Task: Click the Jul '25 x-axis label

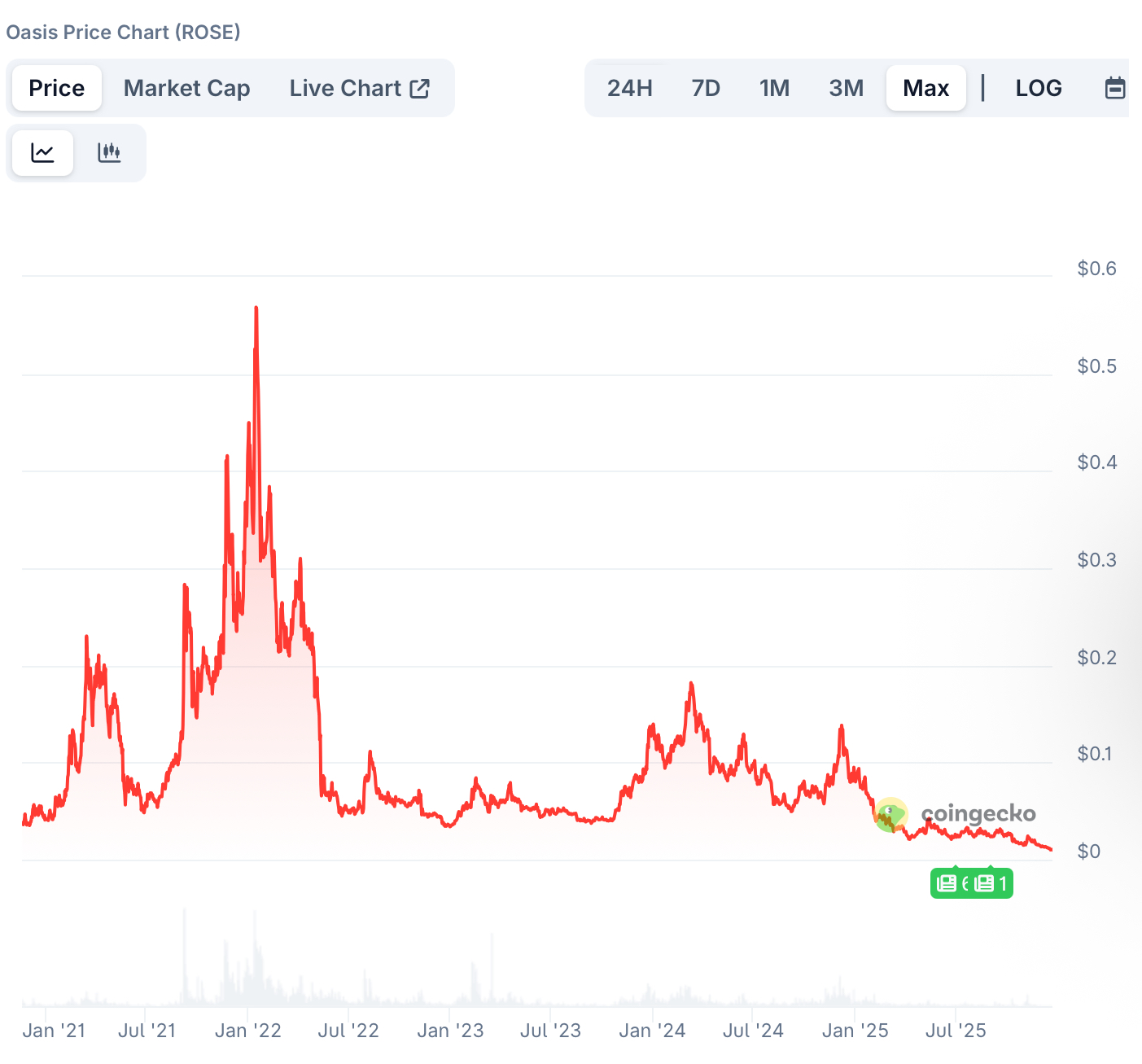Action: pyautogui.click(x=956, y=1031)
